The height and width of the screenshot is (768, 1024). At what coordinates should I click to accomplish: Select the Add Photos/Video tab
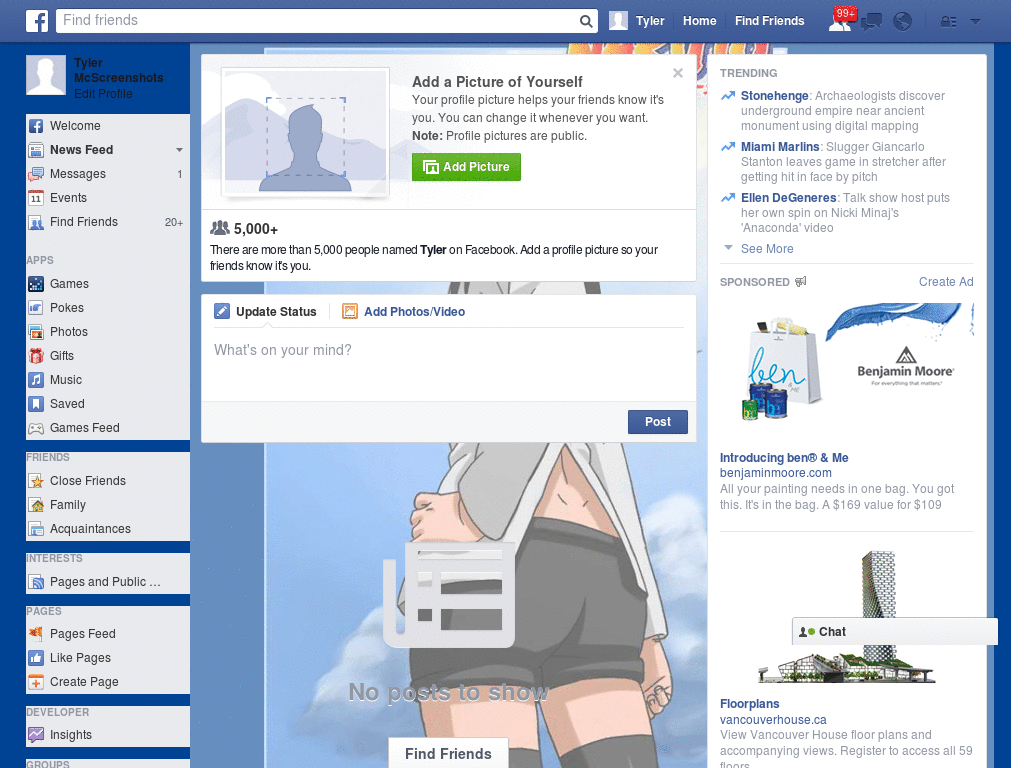click(x=404, y=312)
